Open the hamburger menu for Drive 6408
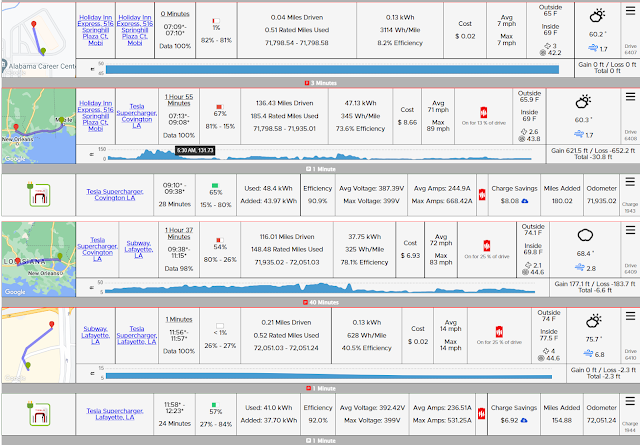The image size is (640, 445). point(630,96)
